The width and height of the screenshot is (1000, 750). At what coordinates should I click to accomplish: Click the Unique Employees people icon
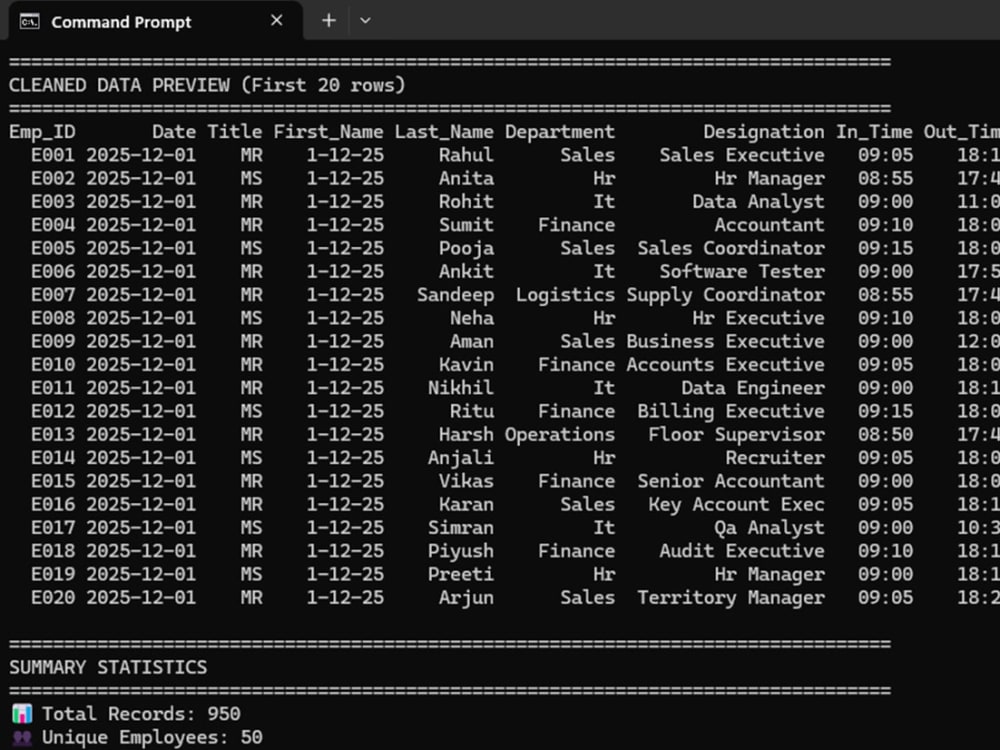coord(22,737)
